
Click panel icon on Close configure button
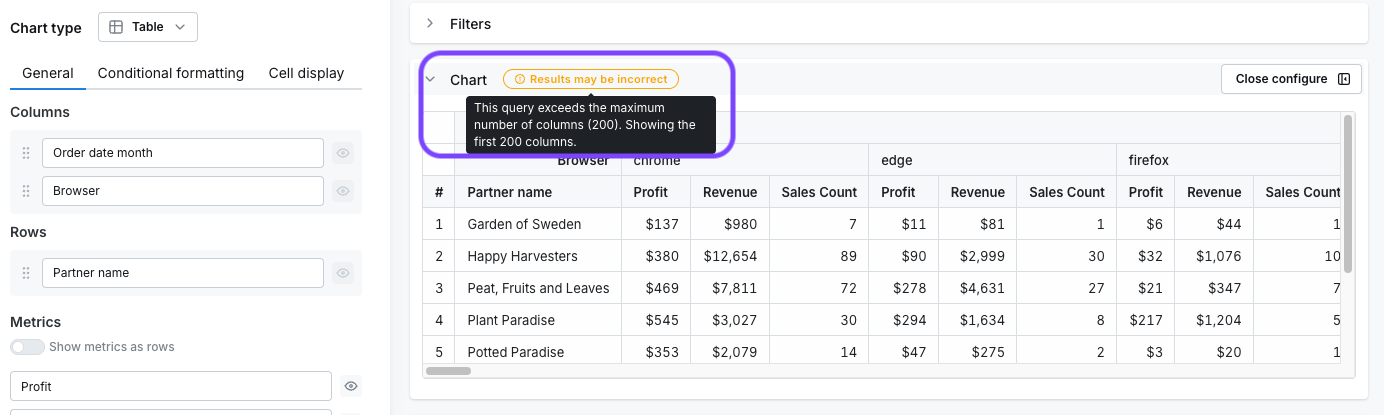click(x=1344, y=79)
